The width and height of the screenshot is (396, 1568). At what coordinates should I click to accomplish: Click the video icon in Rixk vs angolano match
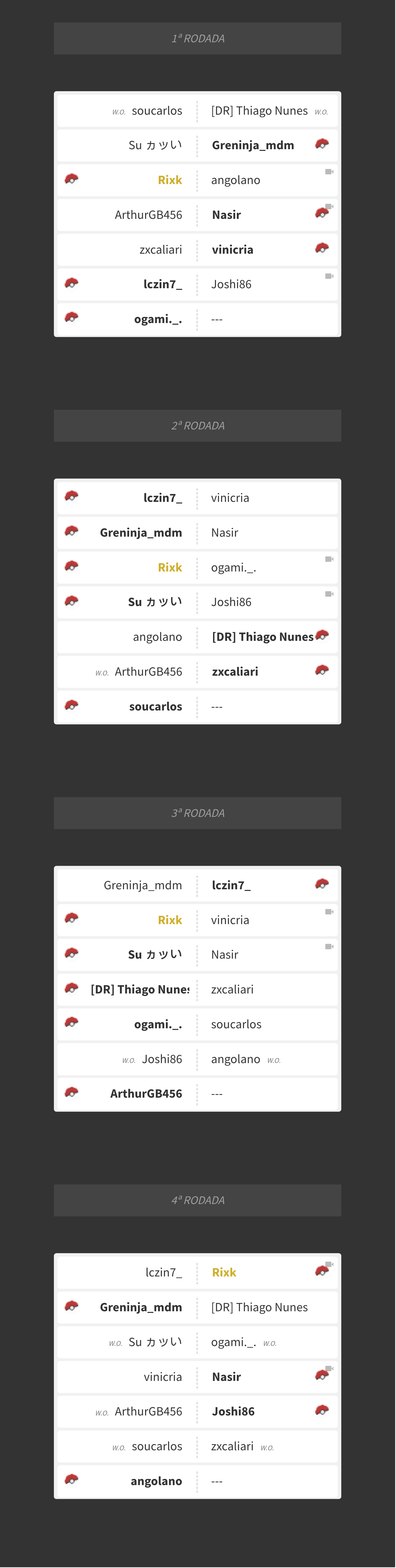329,172
